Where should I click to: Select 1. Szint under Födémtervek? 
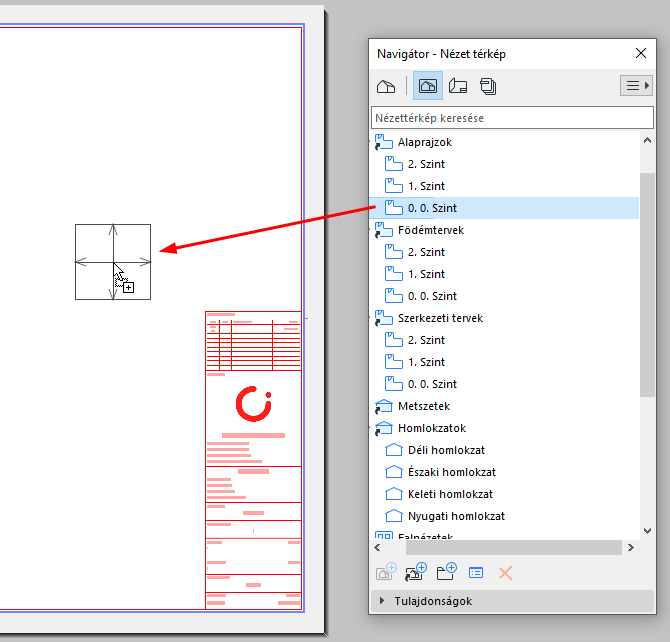[x=426, y=274]
